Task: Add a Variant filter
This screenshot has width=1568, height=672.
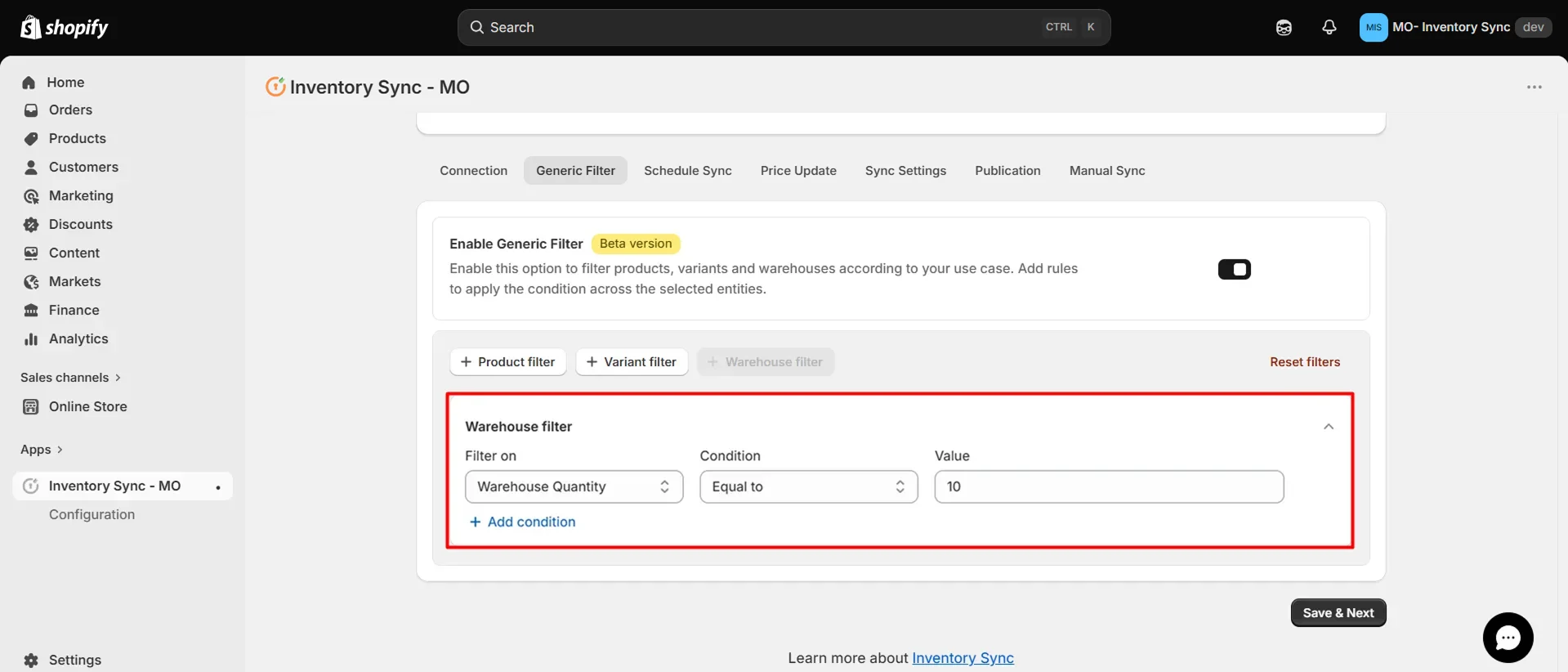Action: click(632, 362)
